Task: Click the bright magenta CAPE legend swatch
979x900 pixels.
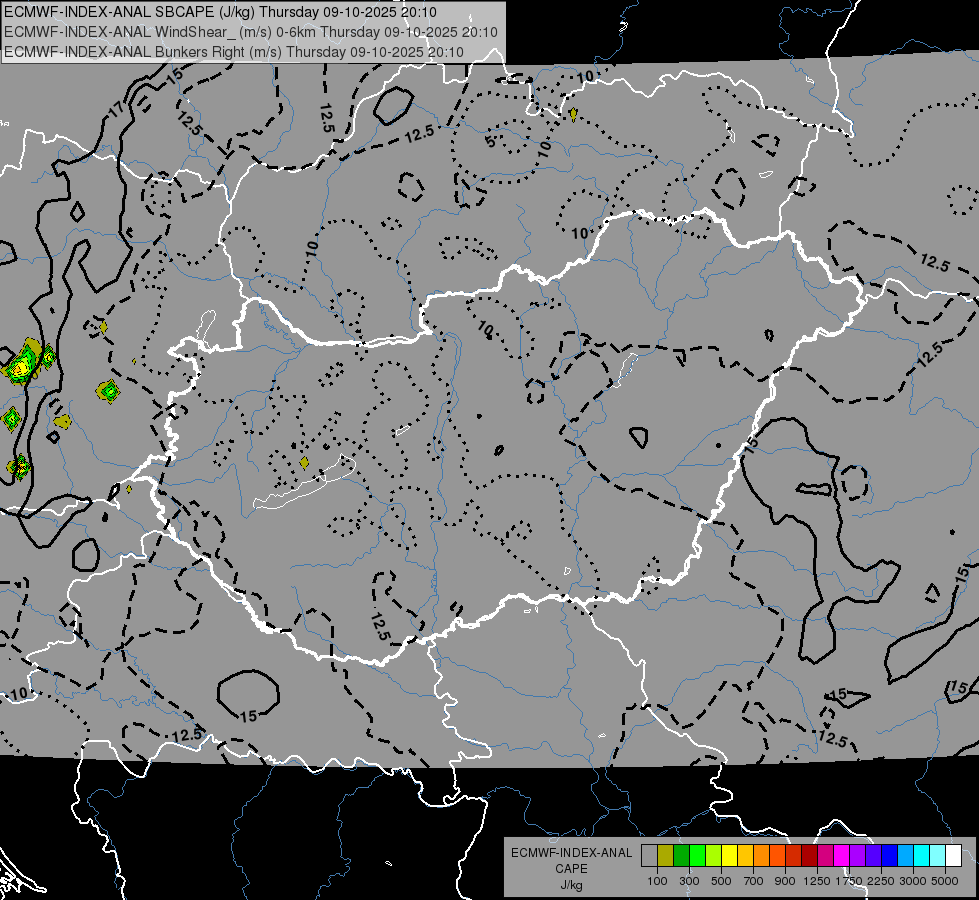Action: pos(842,855)
